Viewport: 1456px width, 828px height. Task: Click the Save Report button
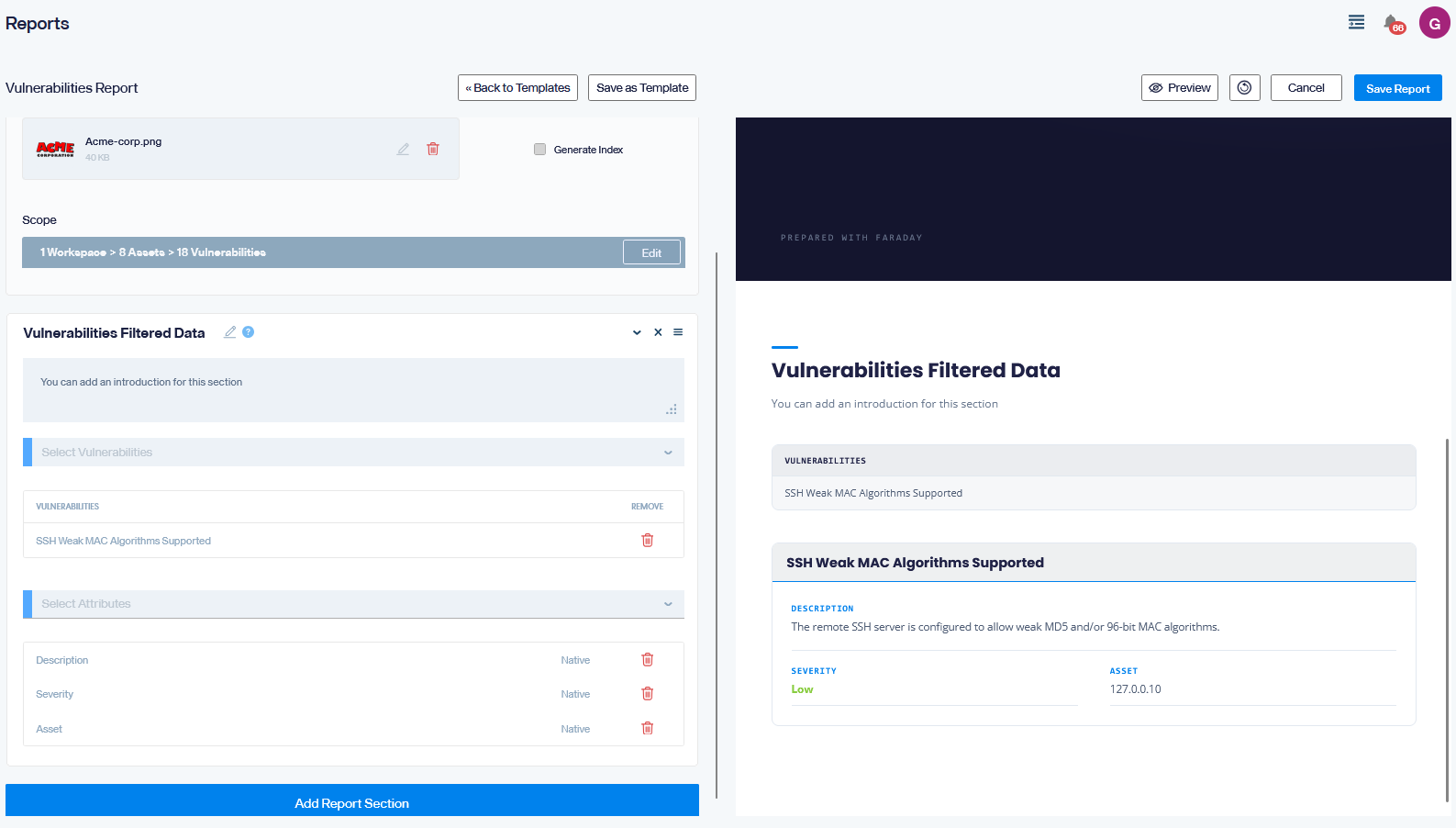[1397, 88]
